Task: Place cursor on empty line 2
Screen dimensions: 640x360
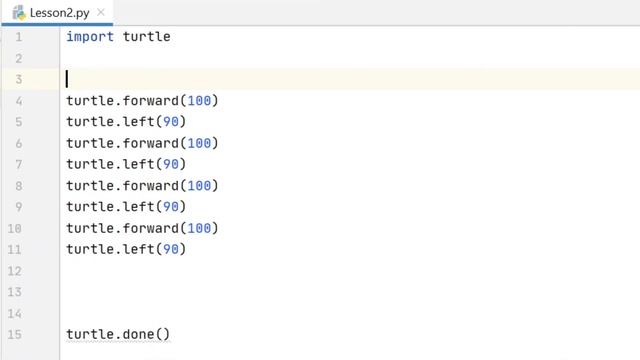Action: pos(349,58)
